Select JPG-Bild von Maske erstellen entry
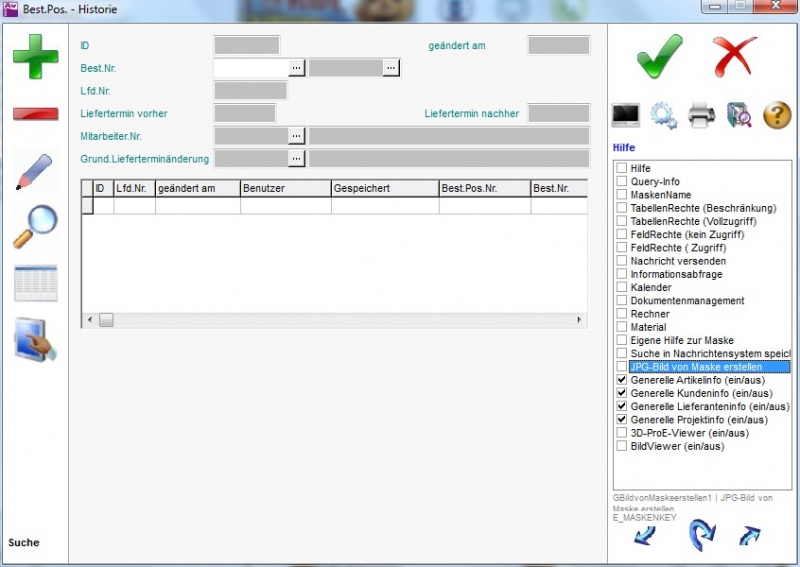This screenshot has height=567, width=800. click(709, 367)
